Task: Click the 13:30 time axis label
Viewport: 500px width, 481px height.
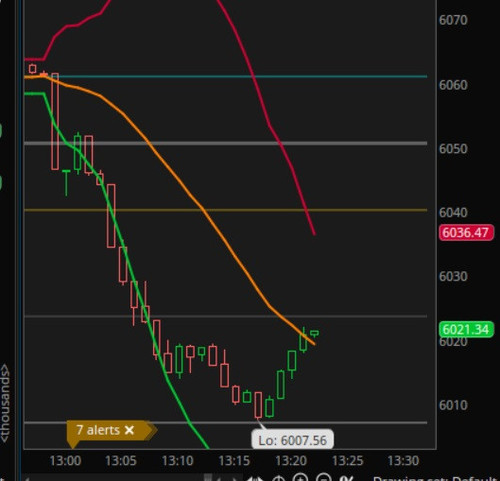Action: pyautogui.click(x=403, y=461)
